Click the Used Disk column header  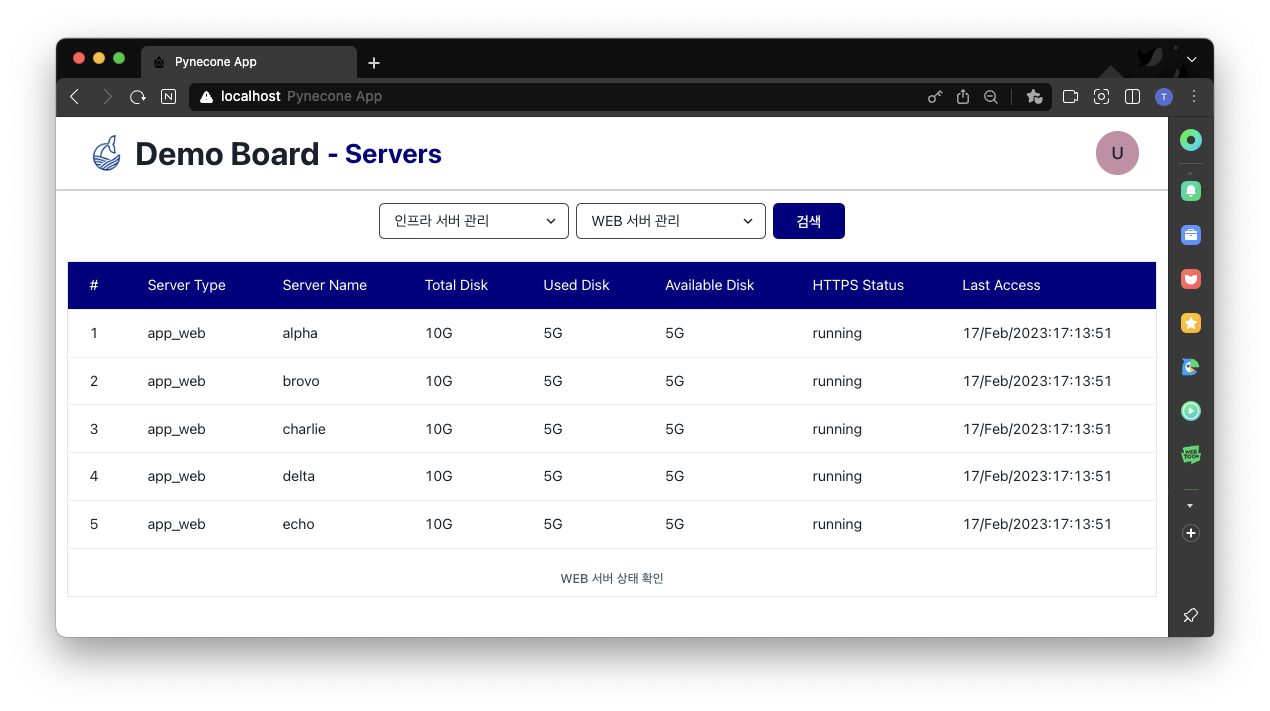pos(576,285)
